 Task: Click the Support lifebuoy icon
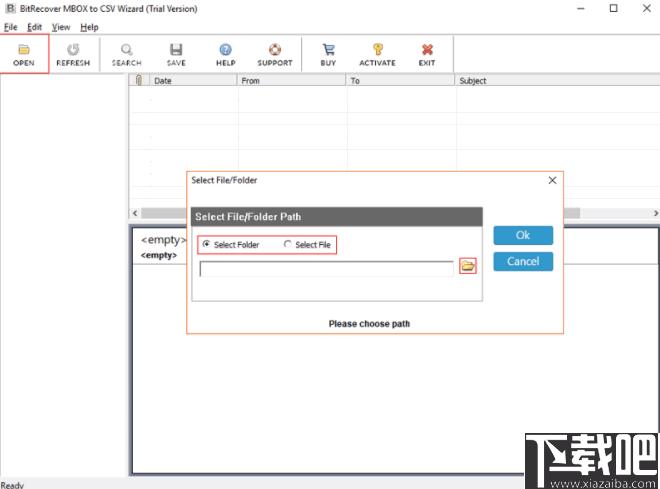[275, 50]
